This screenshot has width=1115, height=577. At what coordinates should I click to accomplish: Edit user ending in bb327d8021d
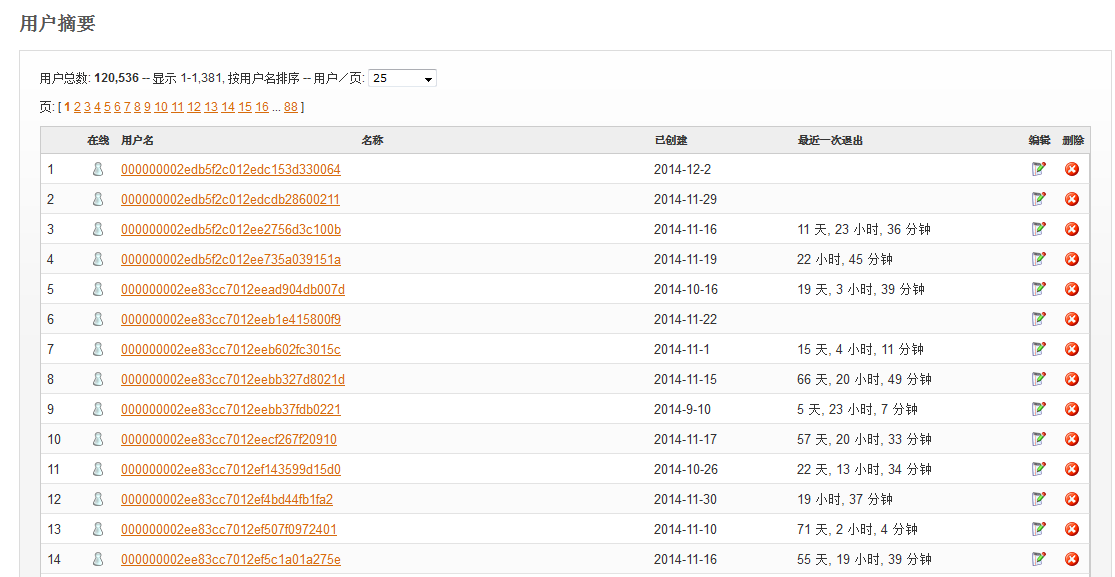coord(1039,379)
